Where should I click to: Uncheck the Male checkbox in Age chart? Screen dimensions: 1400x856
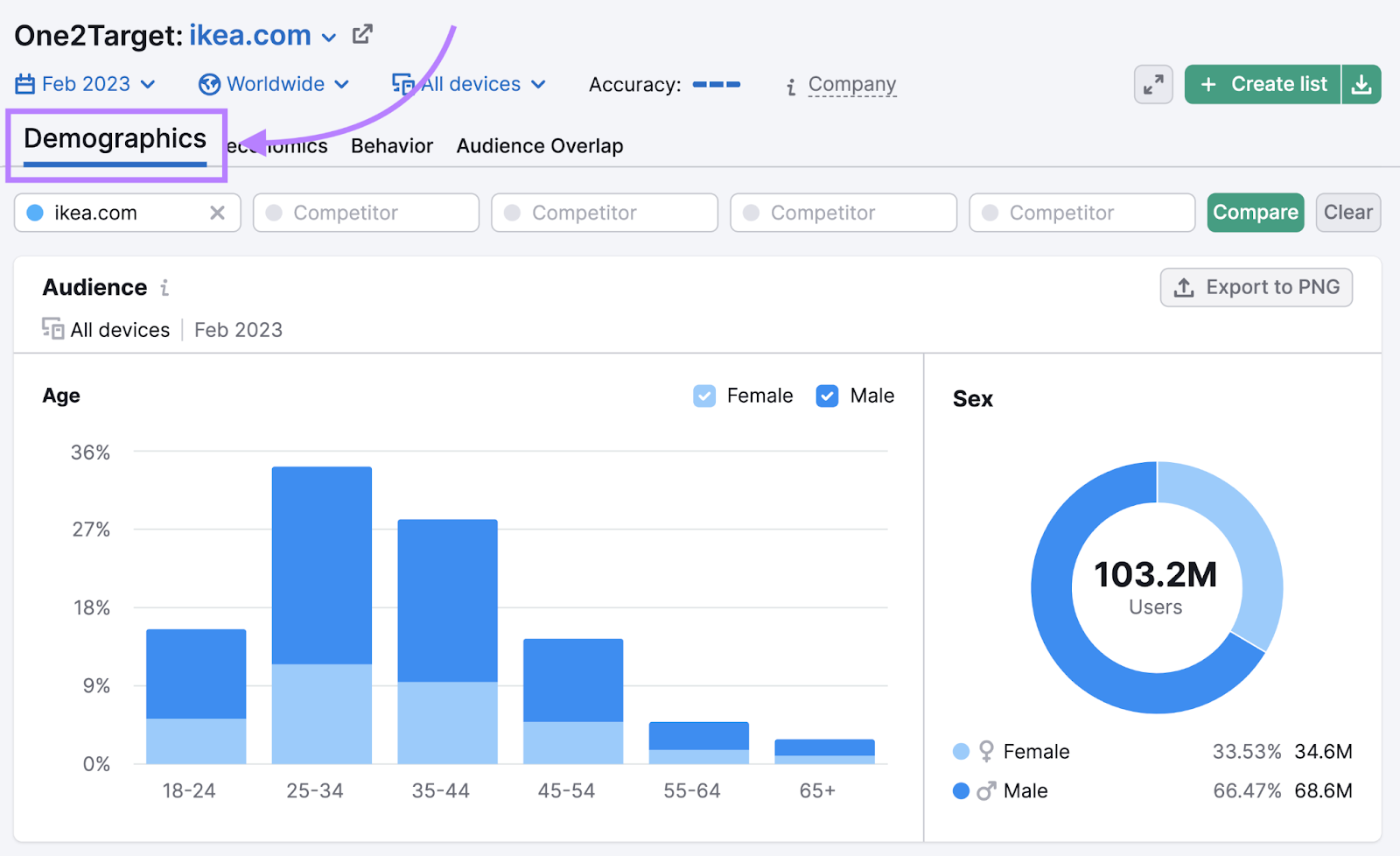(827, 396)
